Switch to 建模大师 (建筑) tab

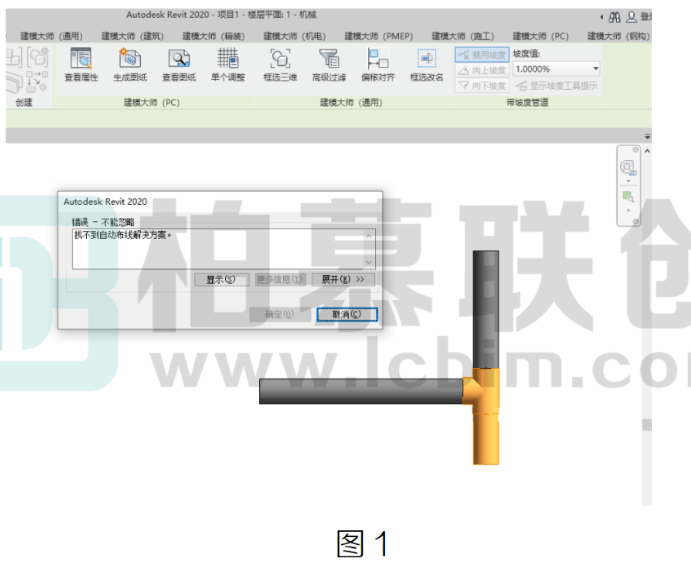(133, 36)
